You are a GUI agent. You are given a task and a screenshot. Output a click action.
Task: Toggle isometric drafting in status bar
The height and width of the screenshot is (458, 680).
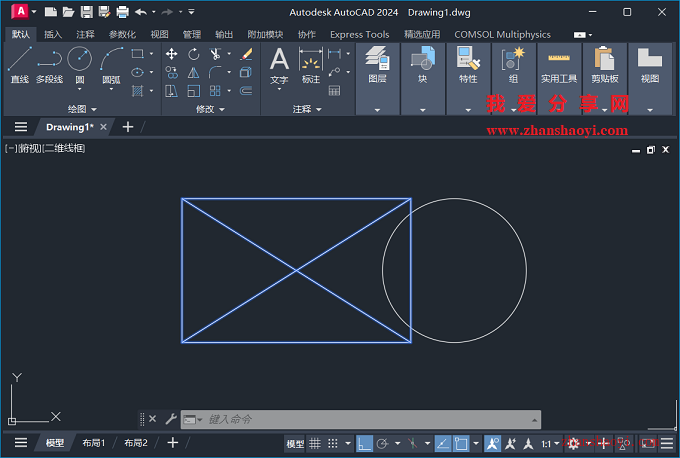click(x=412, y=443)
